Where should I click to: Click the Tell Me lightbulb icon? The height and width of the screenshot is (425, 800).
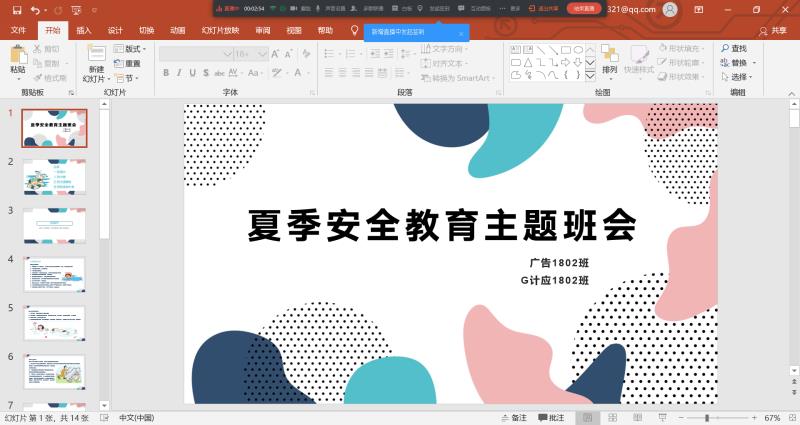(x=355, y=31)
